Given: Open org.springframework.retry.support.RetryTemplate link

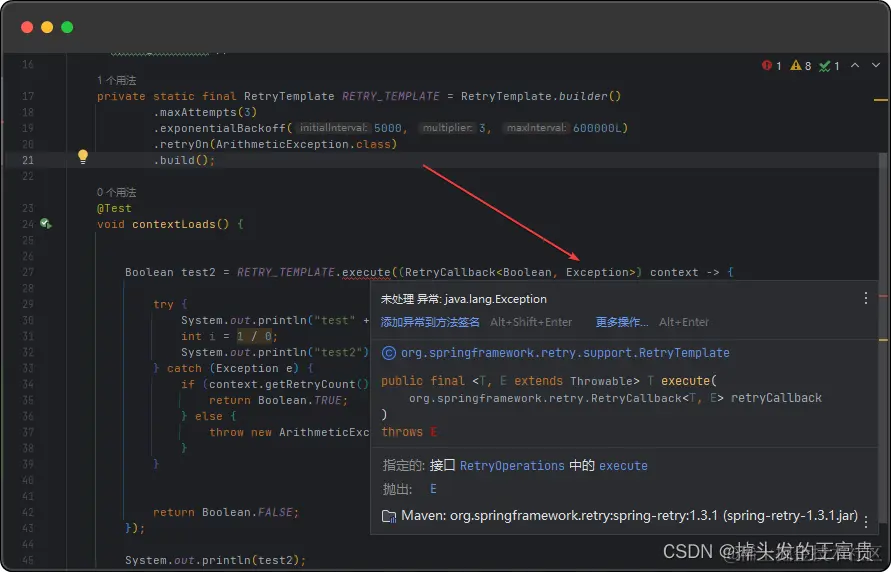Looking at the screenshot, I should pyautogui.click(x=565, y=353).
